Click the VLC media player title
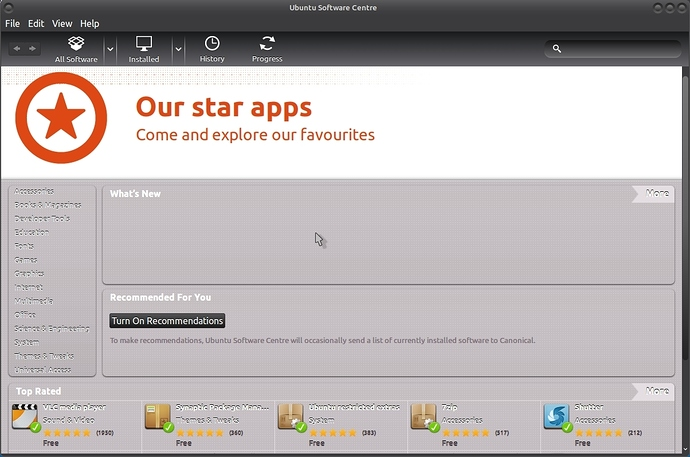This screenshot has height=457, width=690. 74,407
